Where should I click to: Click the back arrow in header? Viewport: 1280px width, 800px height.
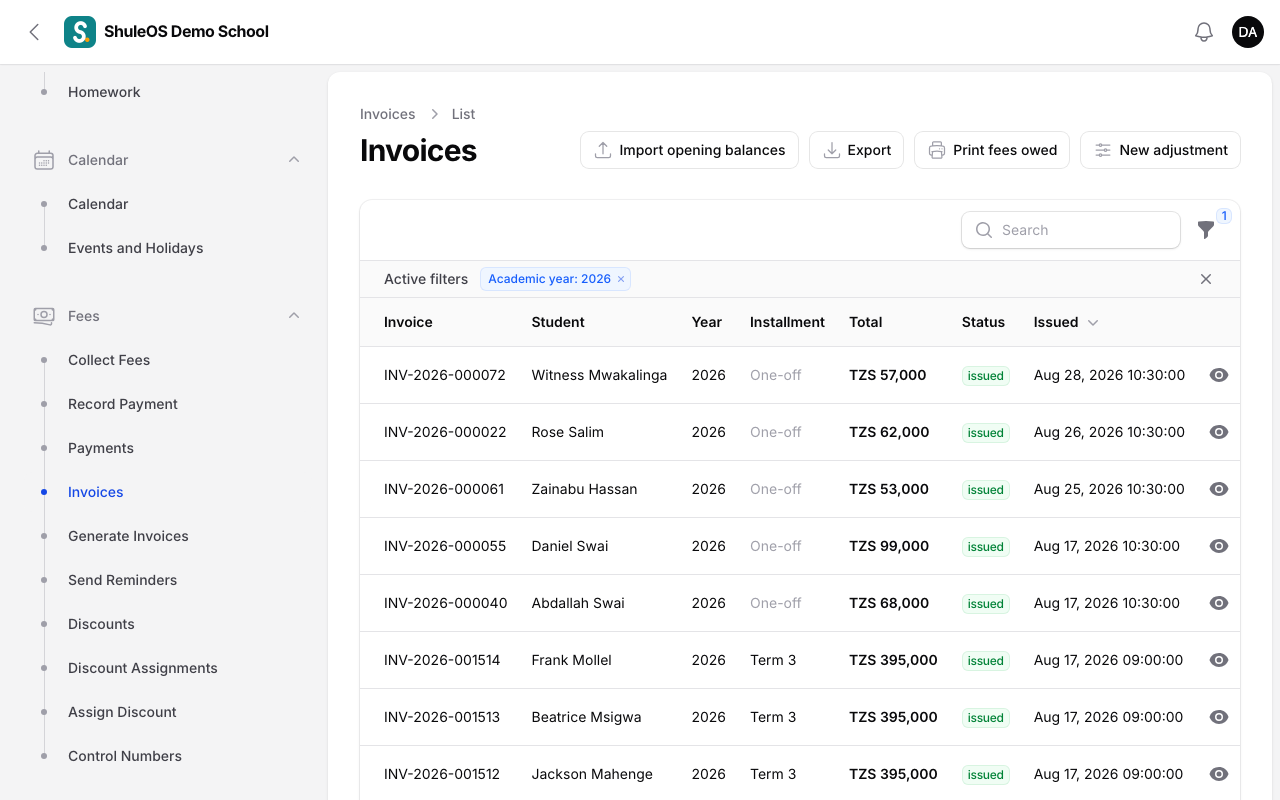pyautogui.click(x=34, y=32)
